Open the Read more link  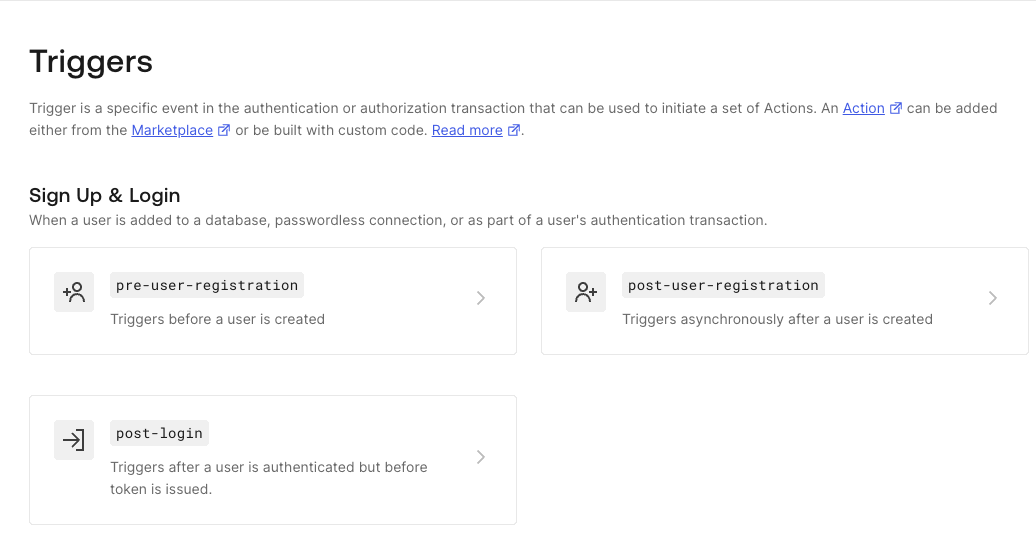point(467,130)
